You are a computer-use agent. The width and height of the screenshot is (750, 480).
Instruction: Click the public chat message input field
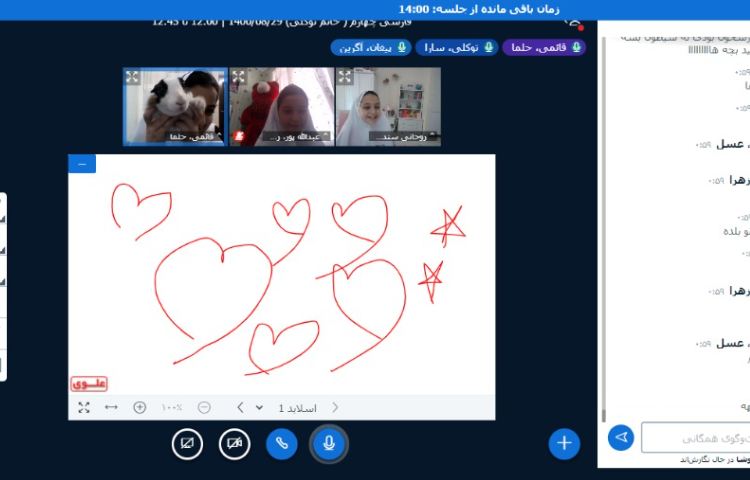point(695,437)
